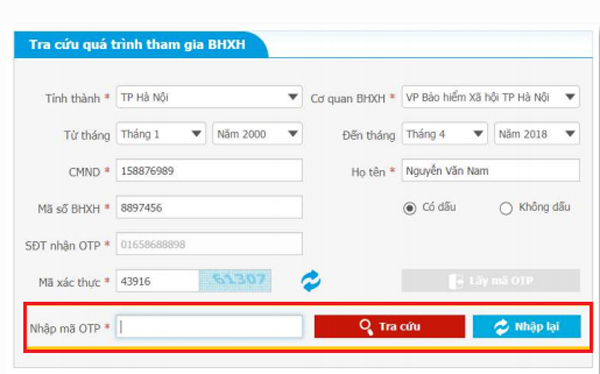
Task: Click the Nhập lại reset button
Action: 527,327
